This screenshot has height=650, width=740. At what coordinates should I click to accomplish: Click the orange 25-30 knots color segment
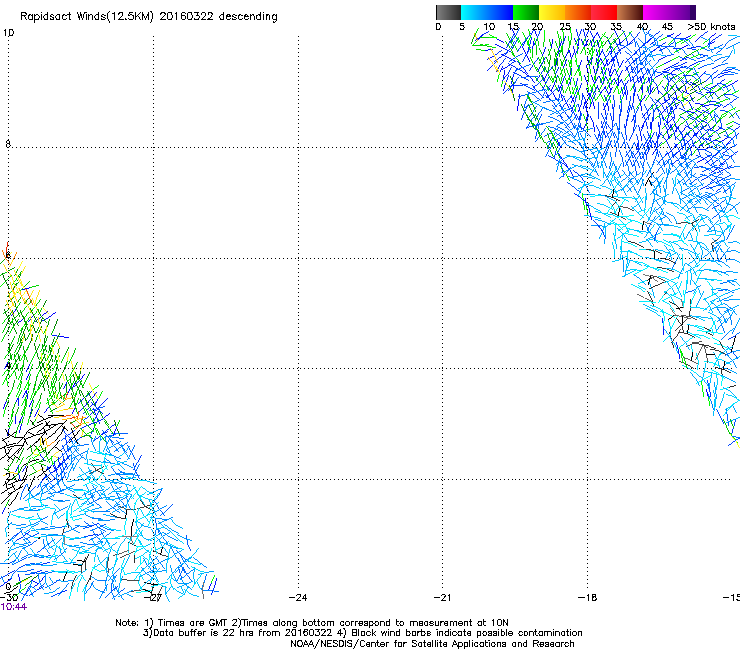coord(578,12)
